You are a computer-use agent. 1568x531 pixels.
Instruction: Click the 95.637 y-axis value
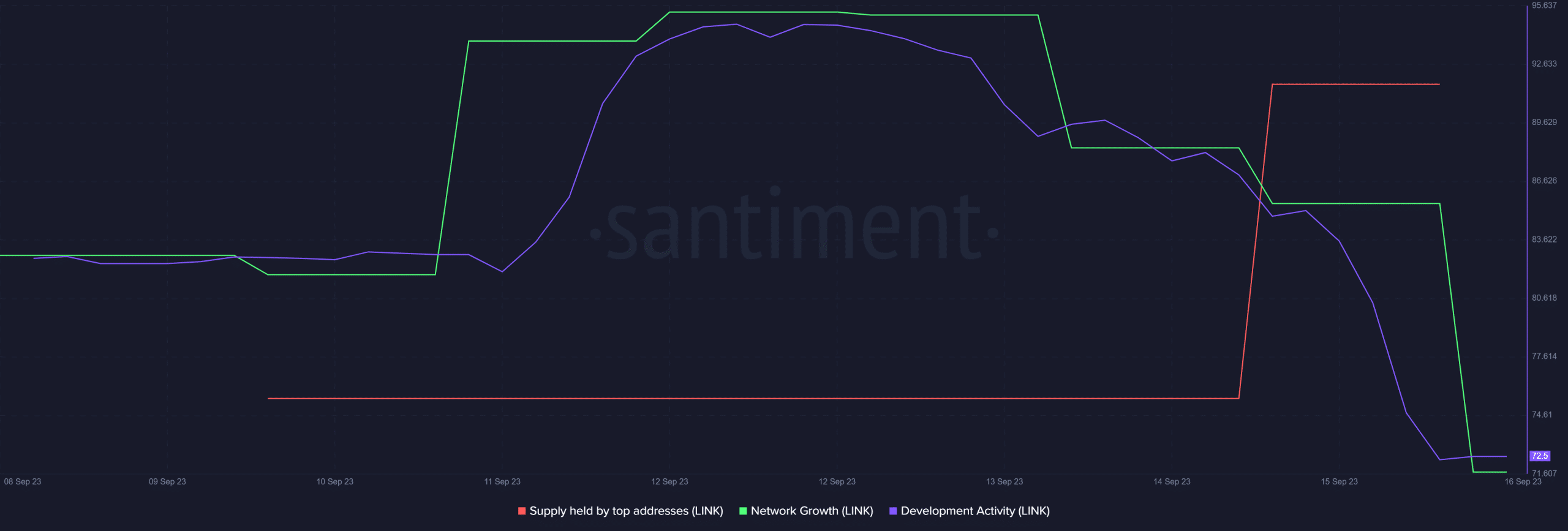(1544, 6)
